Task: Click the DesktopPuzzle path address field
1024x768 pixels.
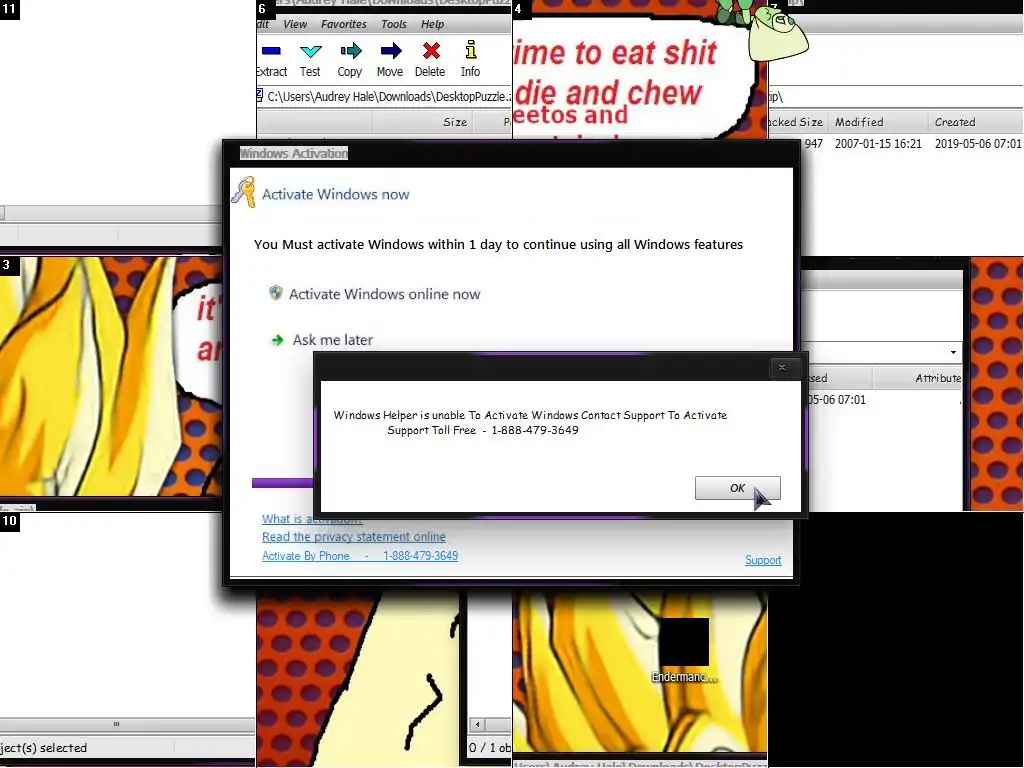Action: click(384, 97)
